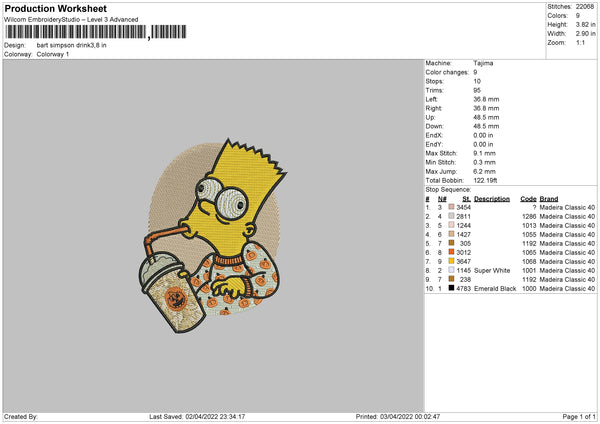This screenshot has height=424, width=600.
Task: Click the 'Created By:' footer label
Action: (21, 416)
